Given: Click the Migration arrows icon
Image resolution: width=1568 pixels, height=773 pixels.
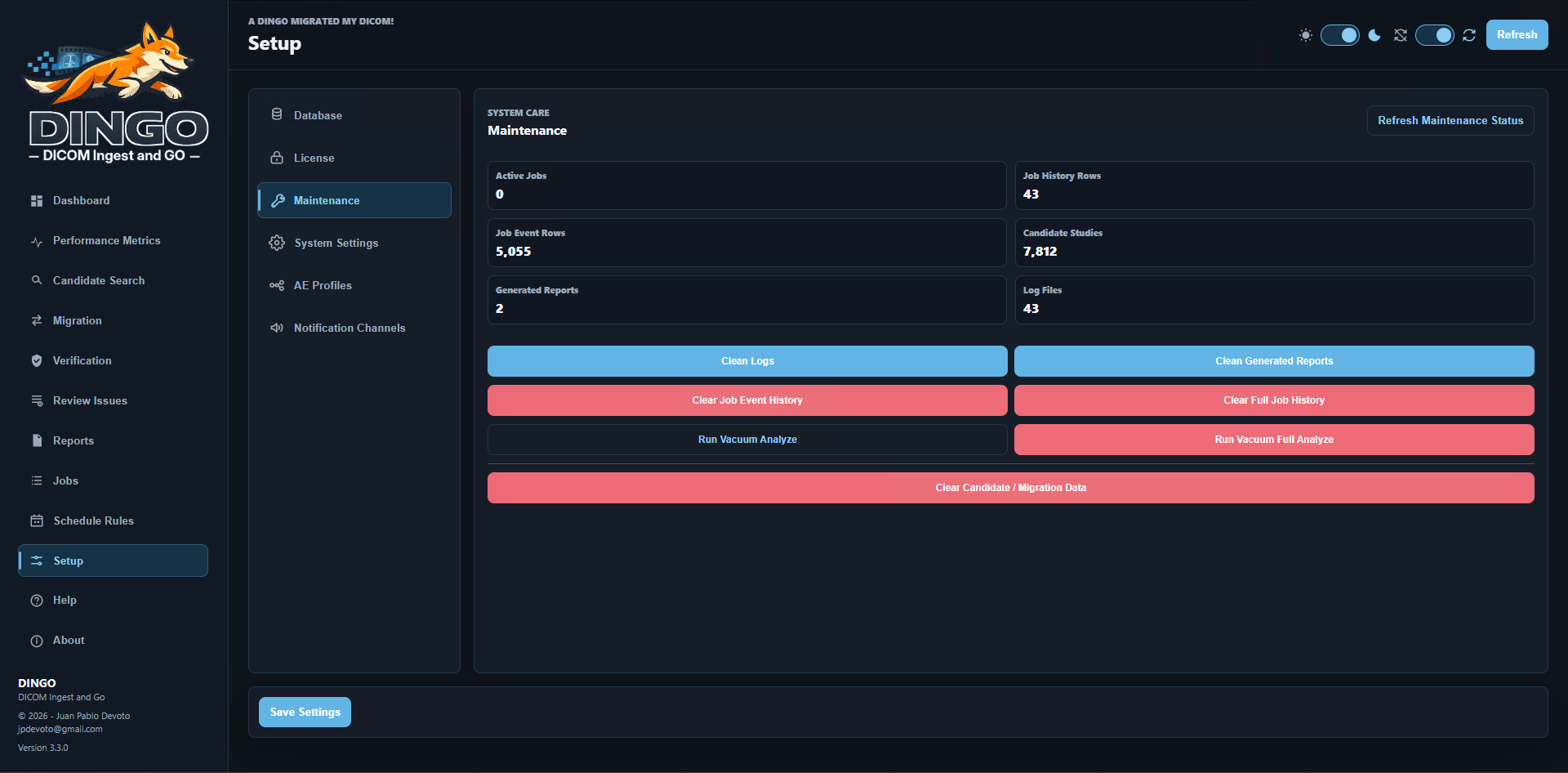Looking at the screenshot, I should [x=37, y=320].
